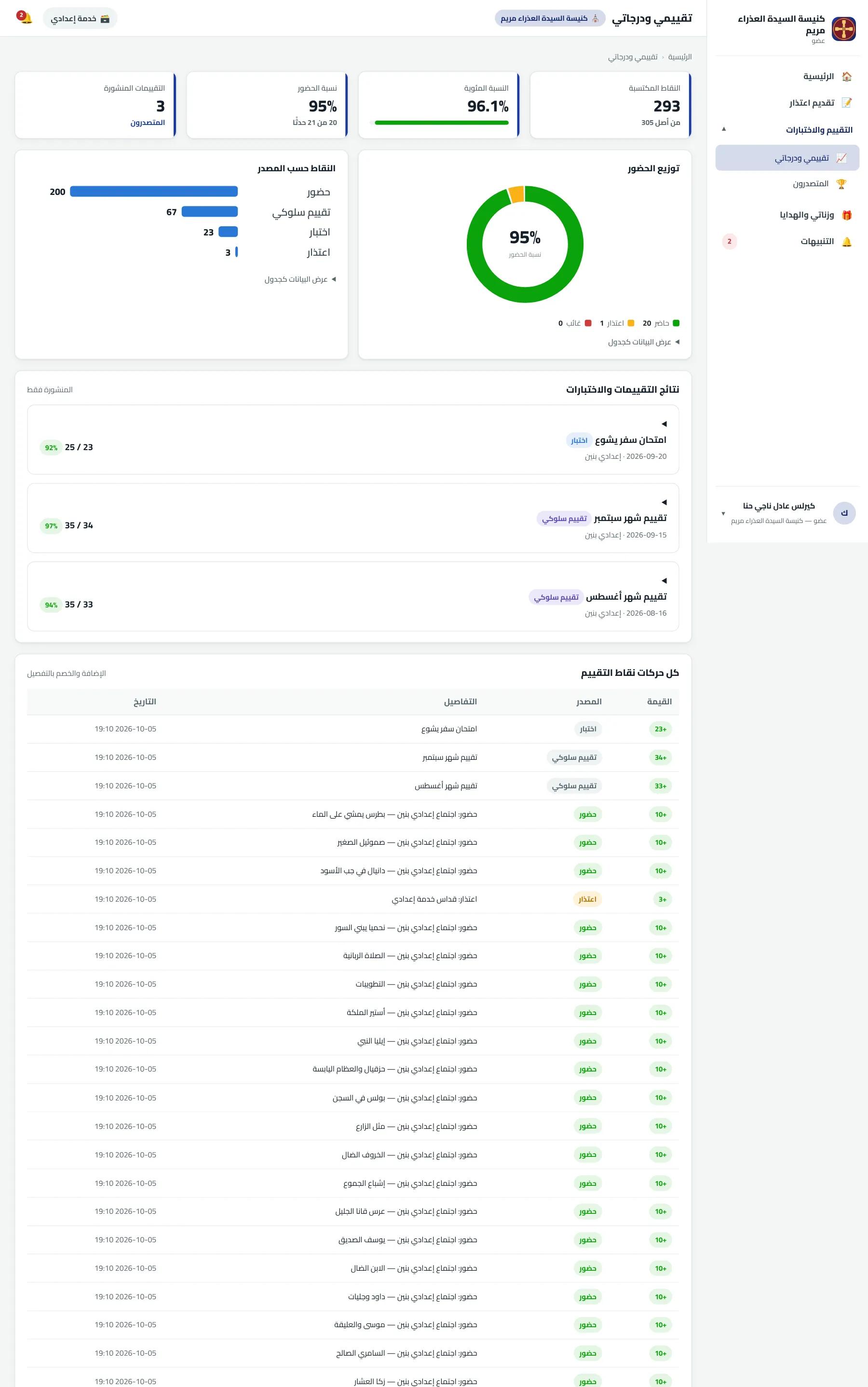Click الرئيسية breadcrumb link
The image size is (868, 1387).
(680, 57)
